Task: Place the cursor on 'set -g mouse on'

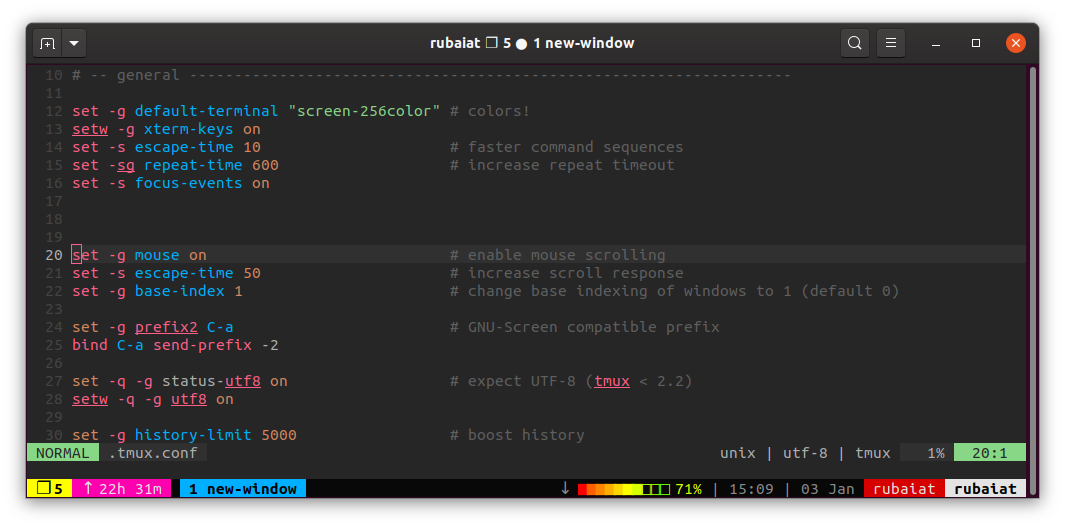Action: (x=140, y=255)
